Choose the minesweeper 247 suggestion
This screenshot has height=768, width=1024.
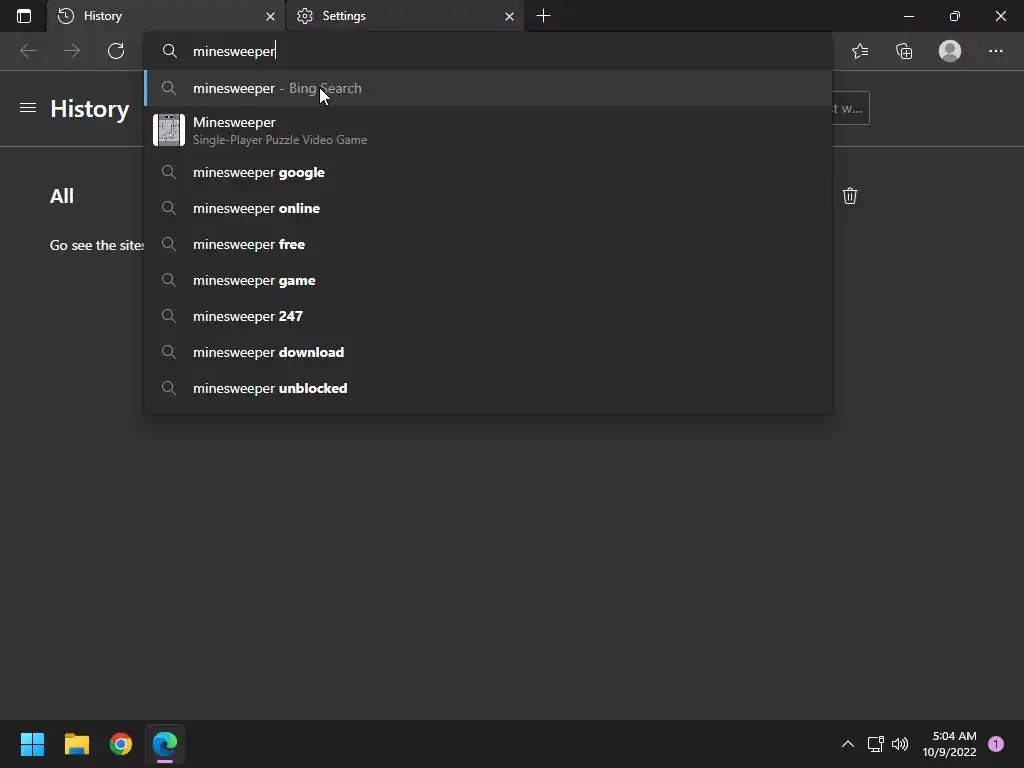pos(488,316)
